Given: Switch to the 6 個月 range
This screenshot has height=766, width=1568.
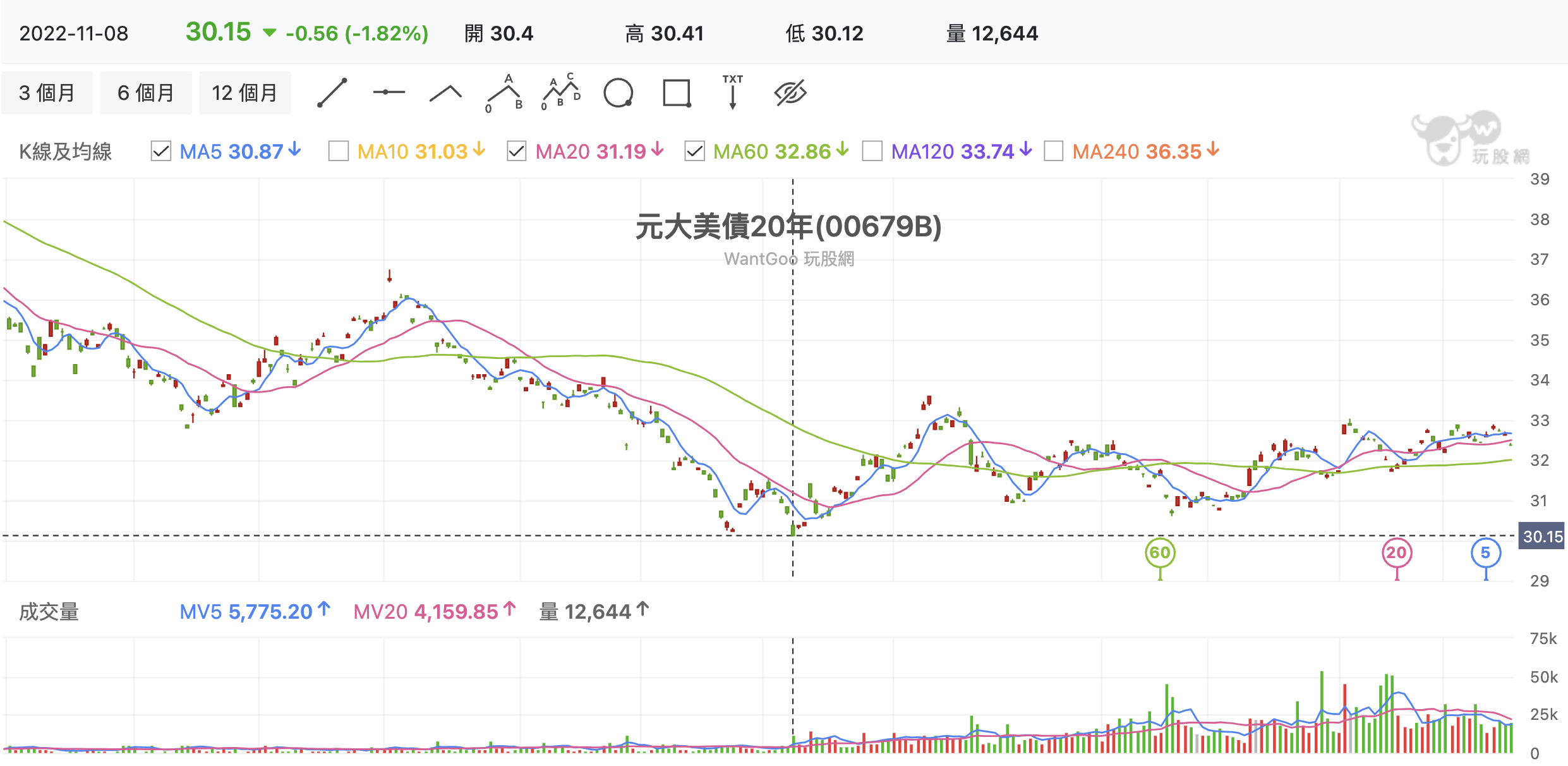Looking at the screenshot, I should pos(146,93).
